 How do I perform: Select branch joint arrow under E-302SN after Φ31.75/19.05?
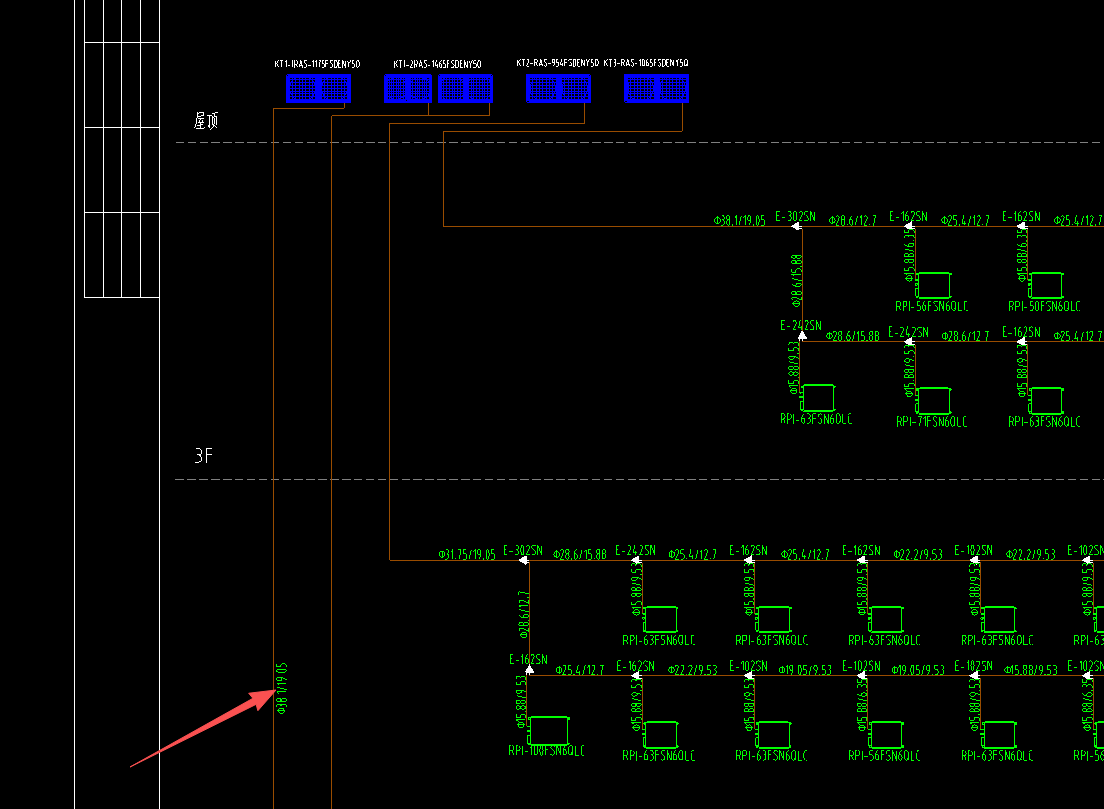pos(524,560)
